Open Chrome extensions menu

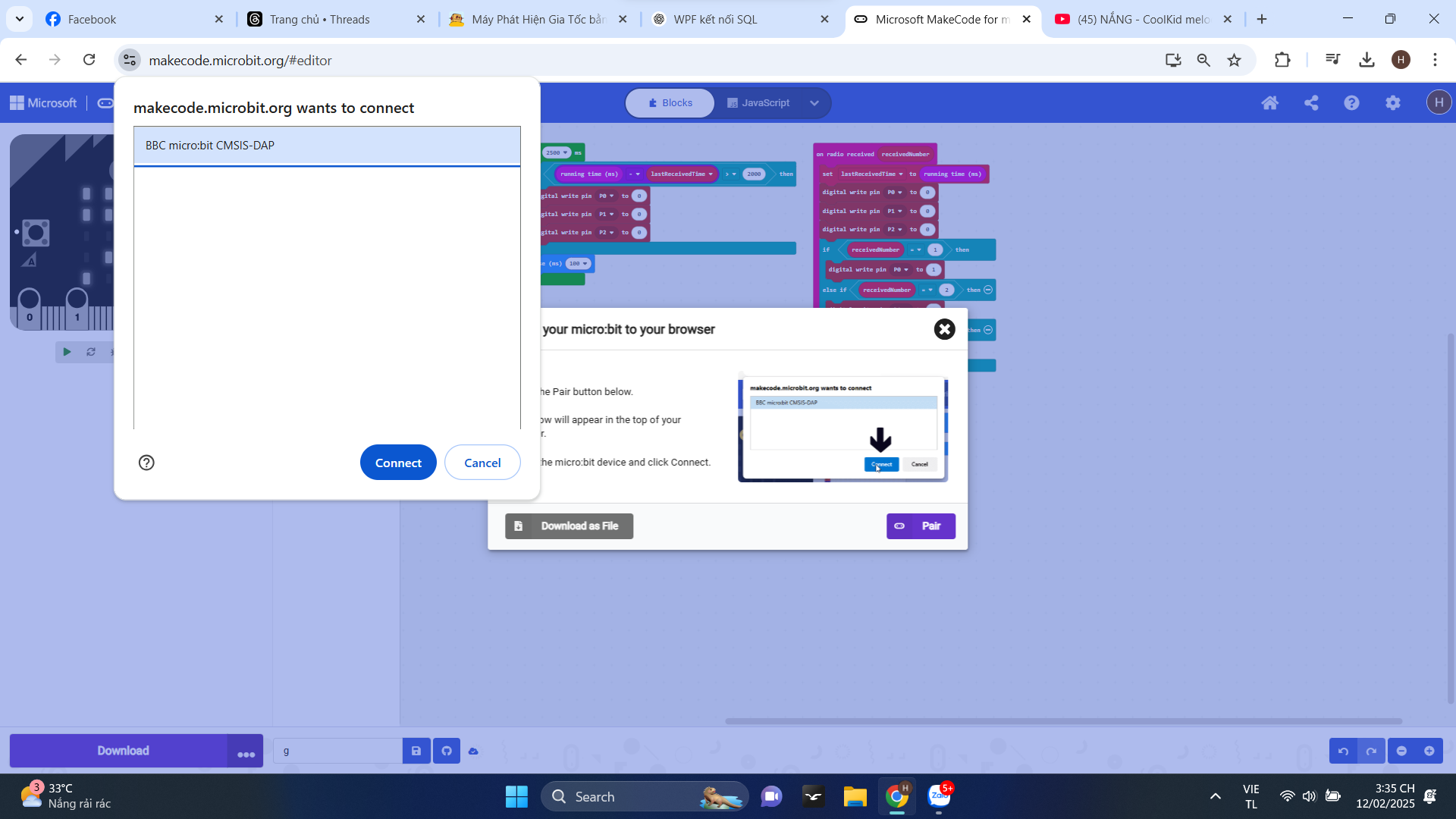click(1282, 60)
